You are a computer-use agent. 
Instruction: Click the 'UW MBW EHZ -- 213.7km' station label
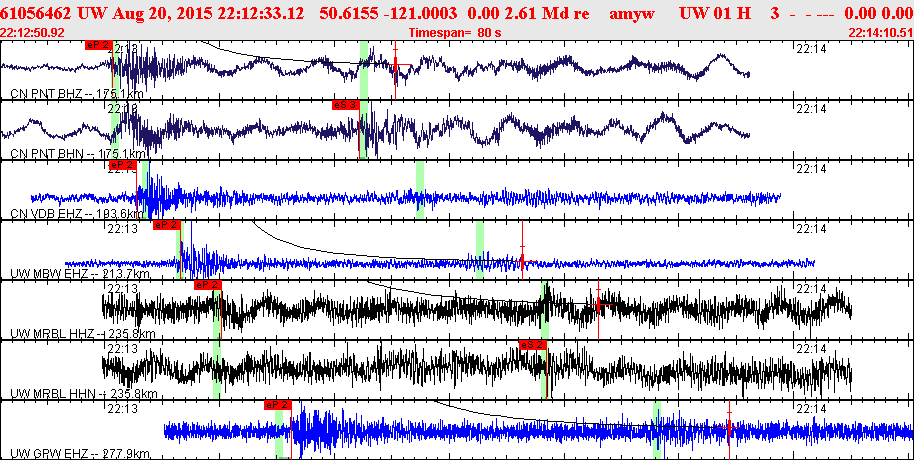tap(80, 273)
